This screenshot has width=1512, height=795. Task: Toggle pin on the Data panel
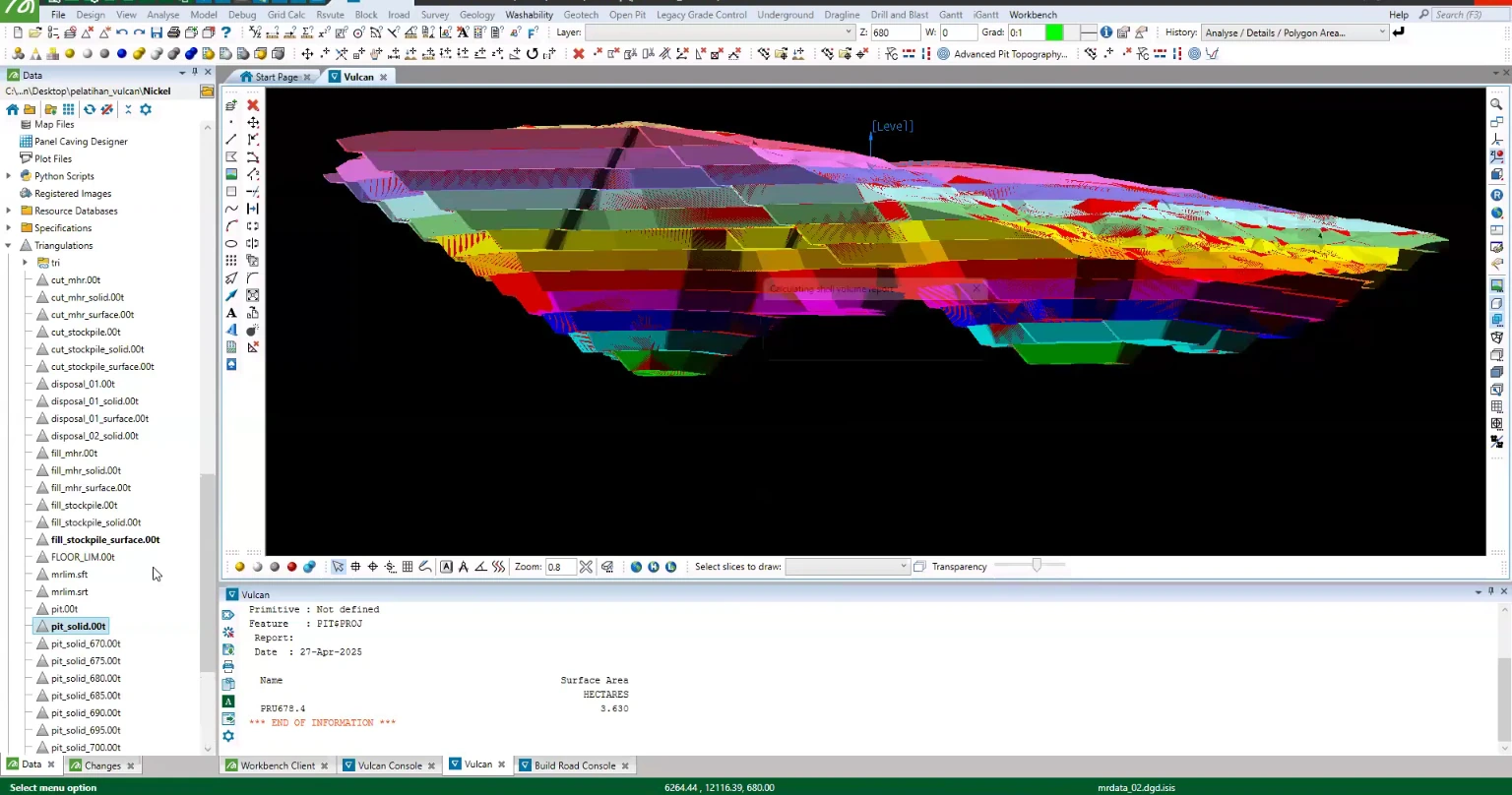point(195,73)
